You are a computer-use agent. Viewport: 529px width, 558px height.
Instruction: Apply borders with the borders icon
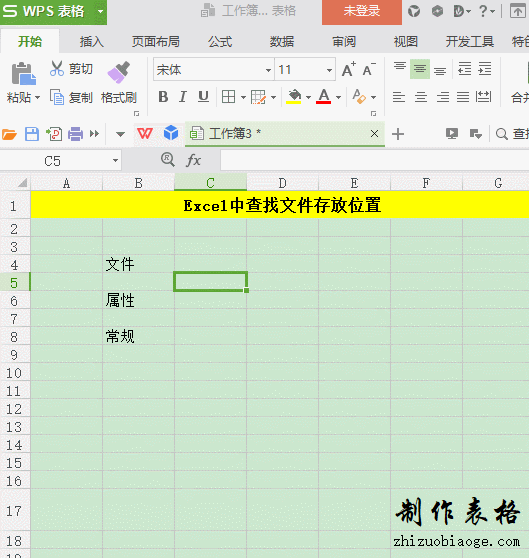click(228, 96)
